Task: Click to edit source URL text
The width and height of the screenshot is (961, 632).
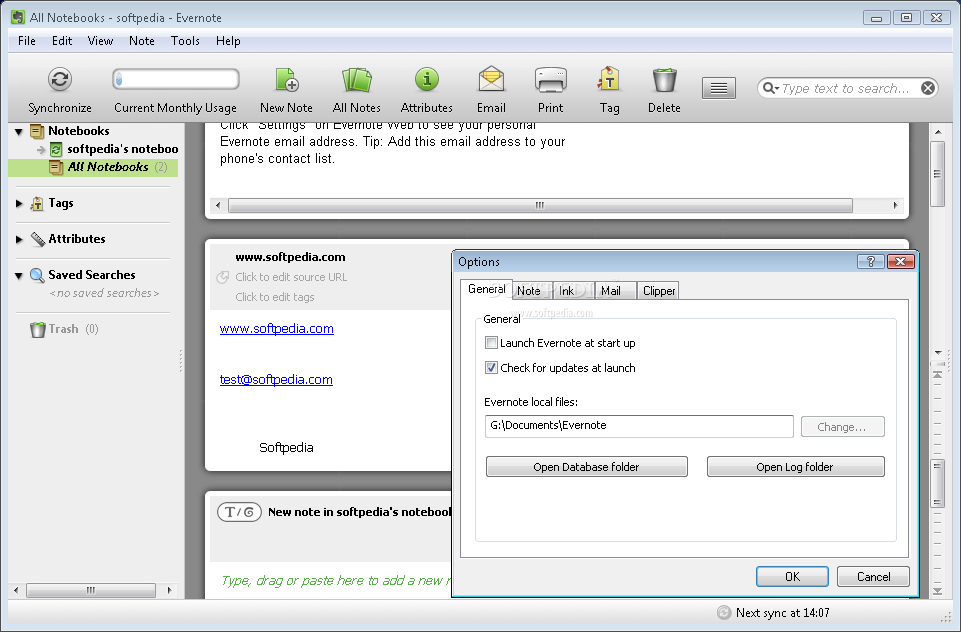Action: [291, 277]
